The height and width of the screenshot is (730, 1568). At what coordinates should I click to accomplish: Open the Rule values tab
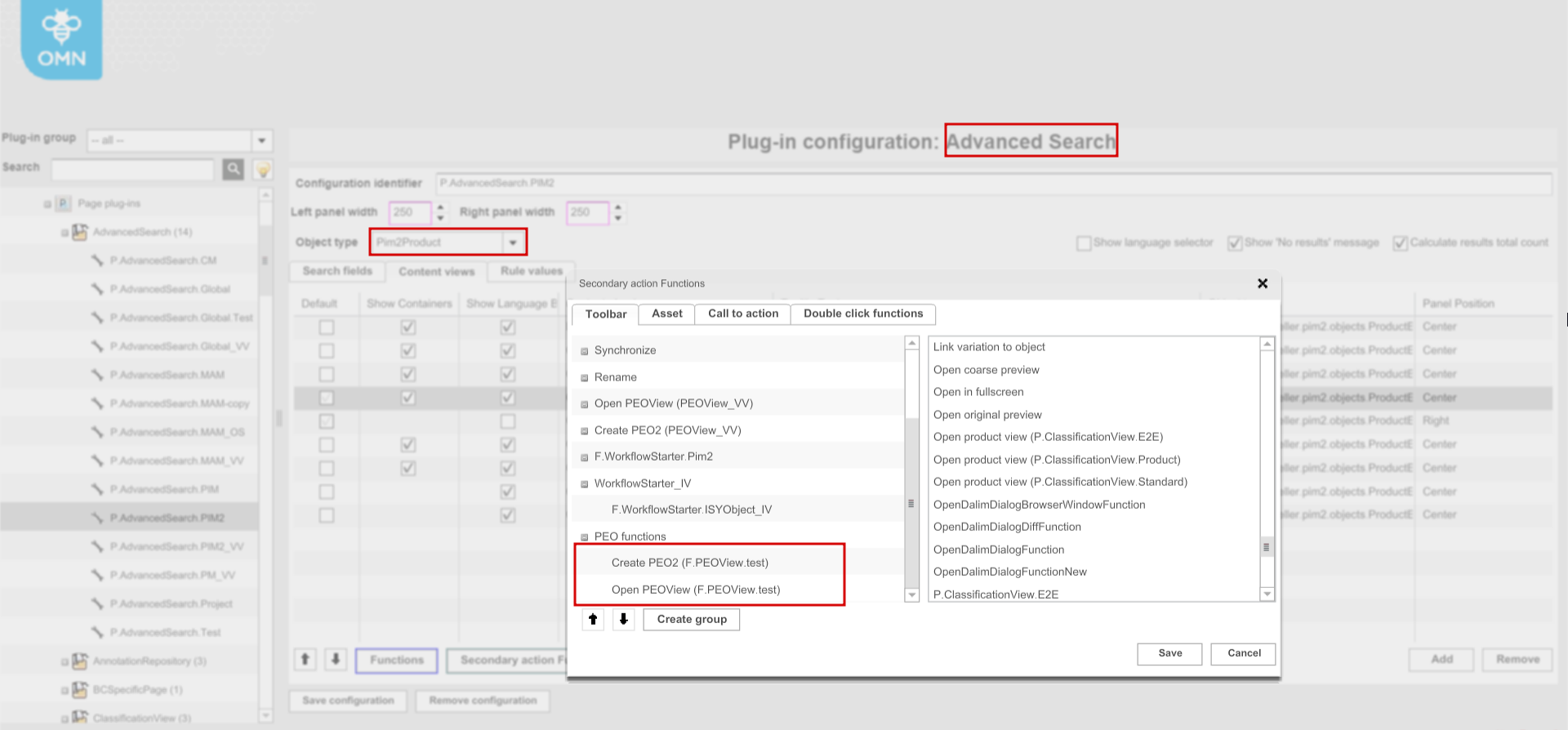click(x=532, y=271)
